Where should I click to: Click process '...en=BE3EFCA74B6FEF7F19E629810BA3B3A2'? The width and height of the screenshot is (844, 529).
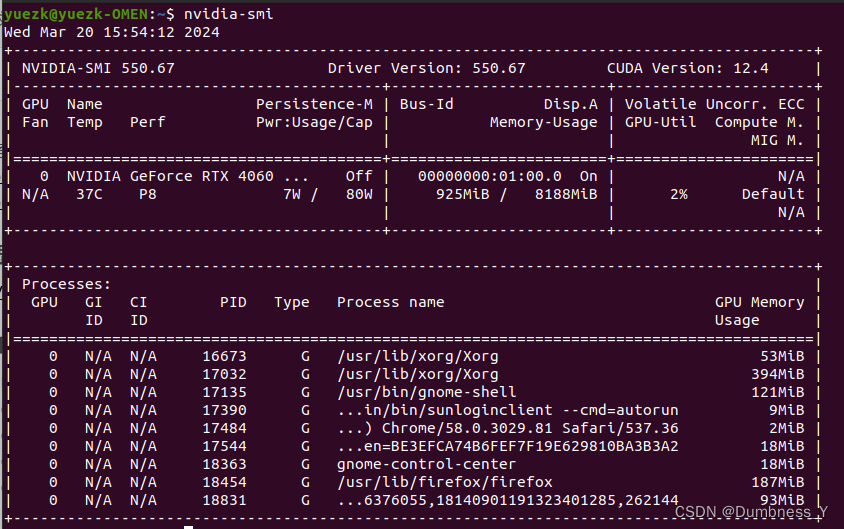507,446
